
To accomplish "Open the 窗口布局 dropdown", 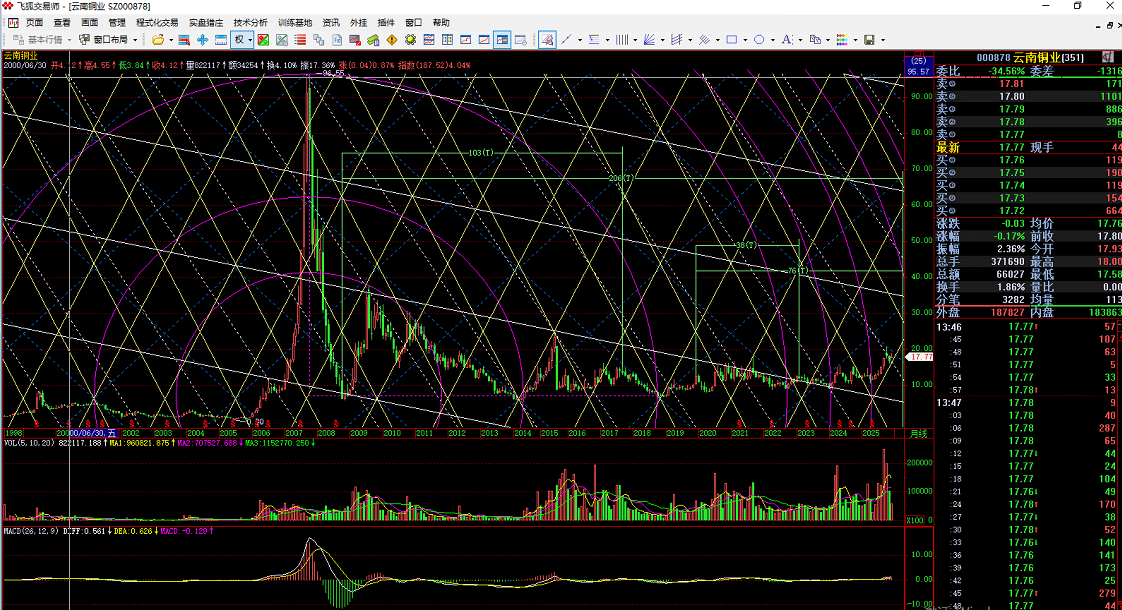I will point(105,40).
